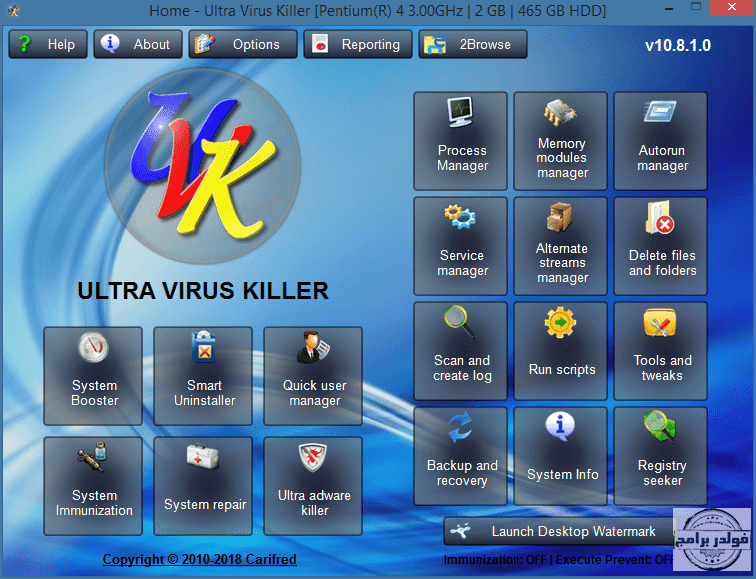
Task: Open Tools and tweaks
Action: click(x=661, y=351)
